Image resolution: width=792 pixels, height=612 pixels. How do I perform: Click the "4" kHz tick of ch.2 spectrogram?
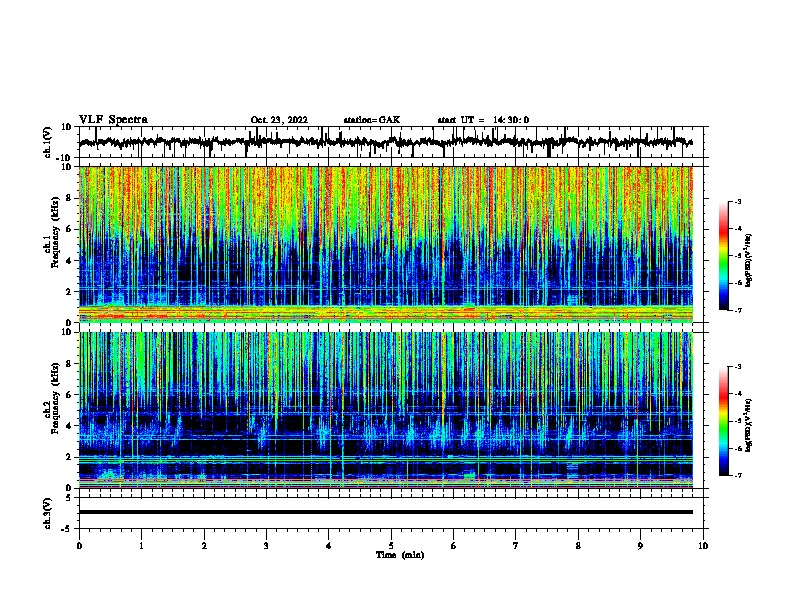click(69, 426)
